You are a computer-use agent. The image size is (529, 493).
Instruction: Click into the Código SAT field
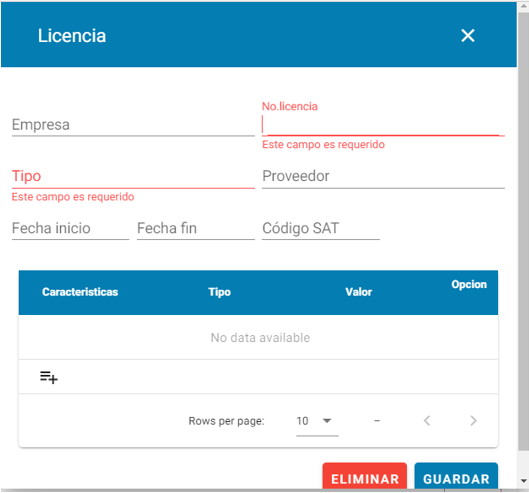321,228
